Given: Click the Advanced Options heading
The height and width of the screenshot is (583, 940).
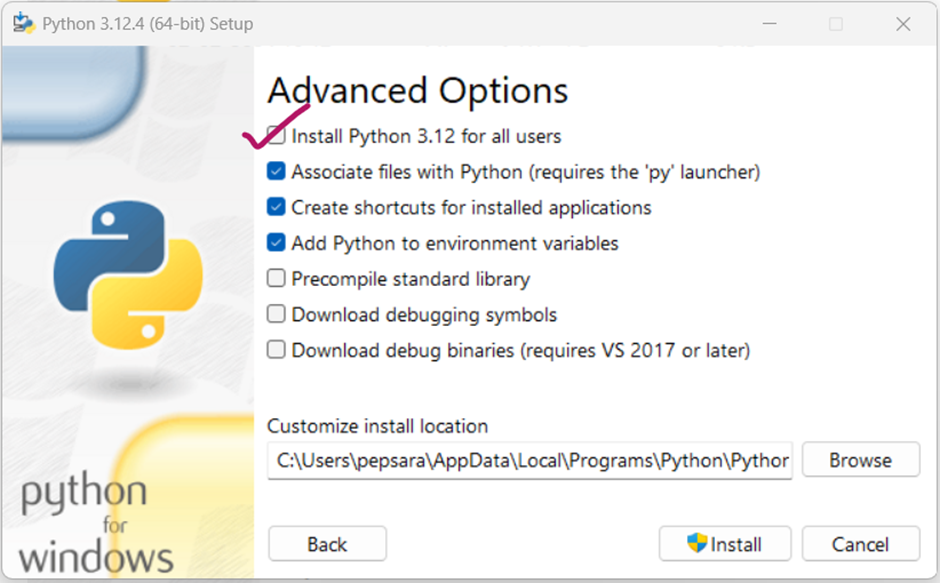Looking at the screenshot, I should click(x=418, y=91).
